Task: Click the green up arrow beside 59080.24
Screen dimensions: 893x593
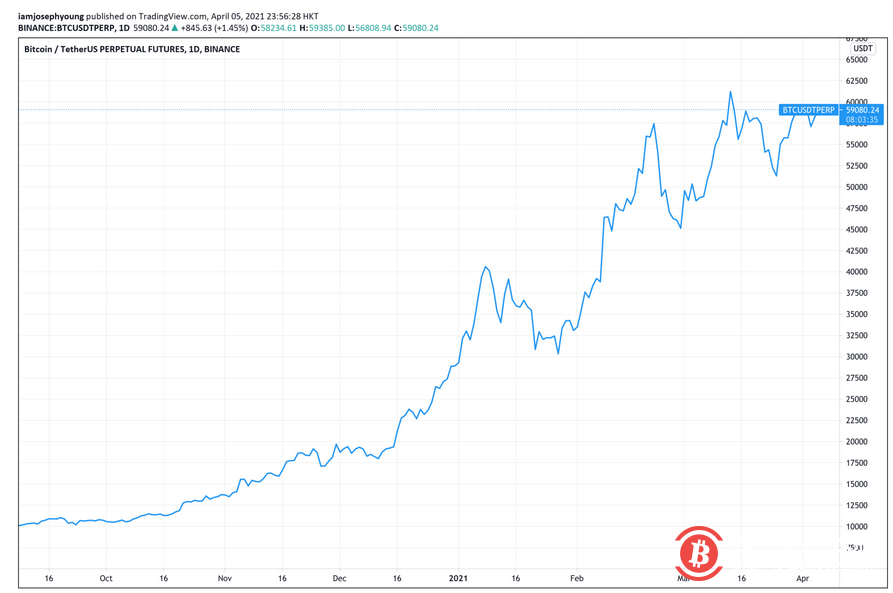Action: [174, 28]
